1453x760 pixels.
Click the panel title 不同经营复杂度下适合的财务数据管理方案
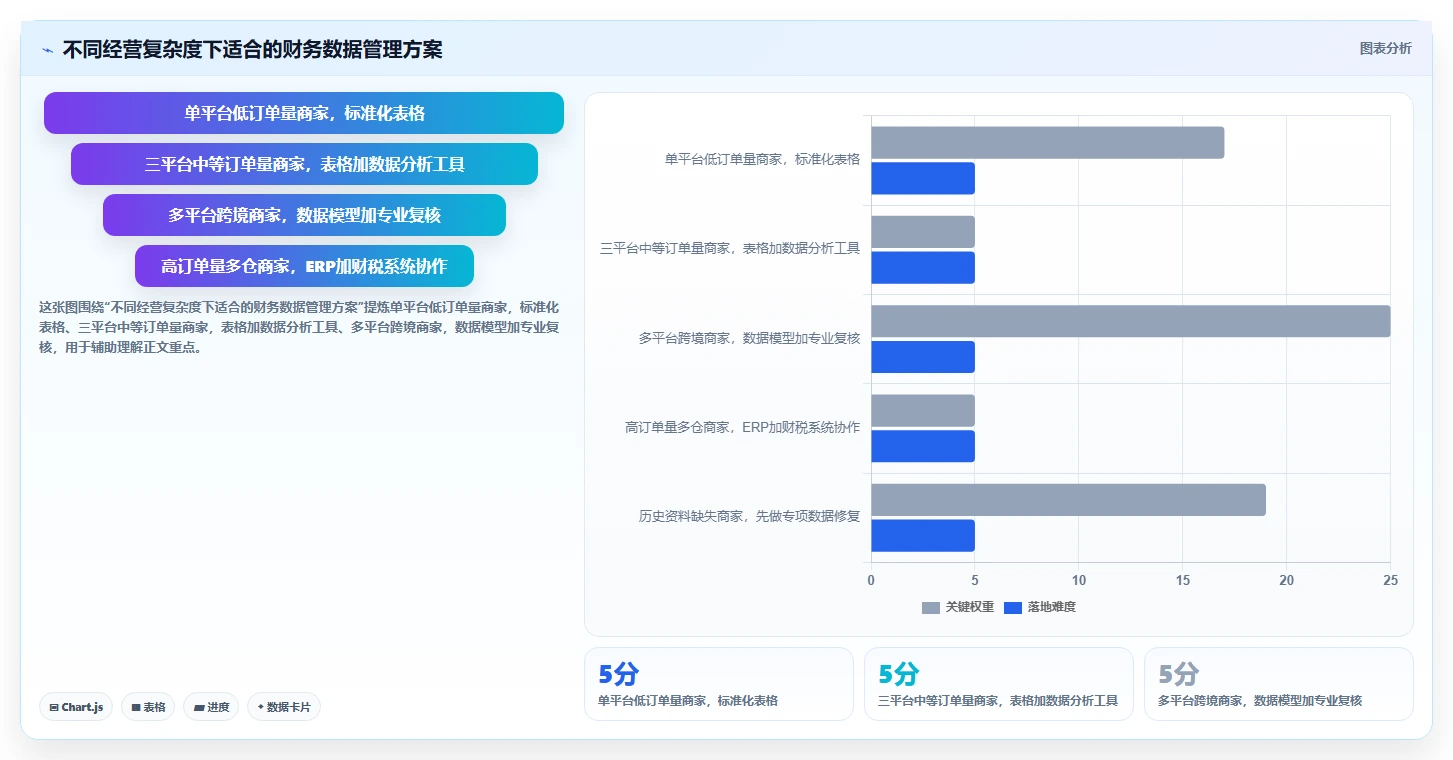[x=252, y=50]
